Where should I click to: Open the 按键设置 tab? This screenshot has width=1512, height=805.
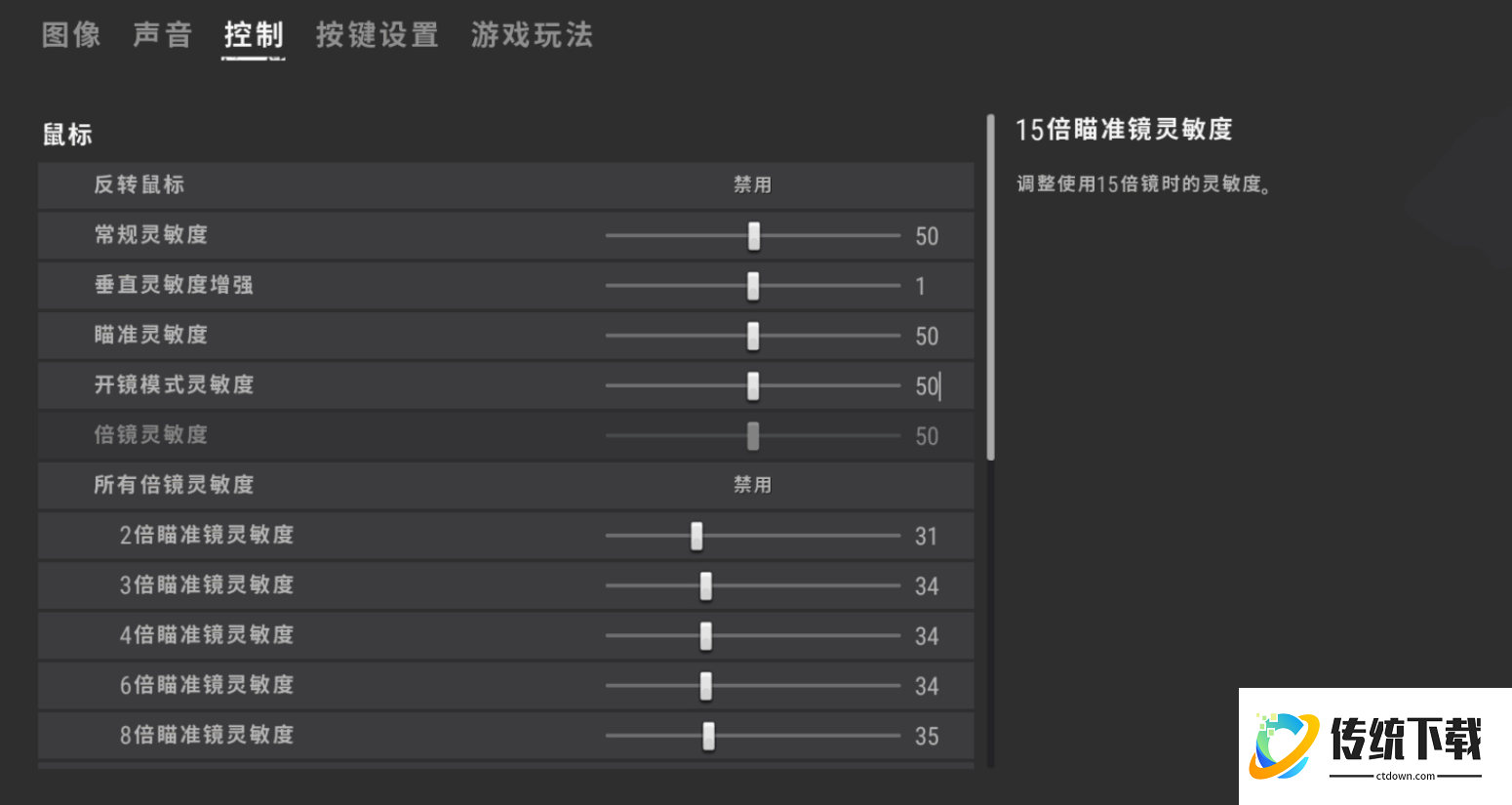(x=377, y=34)
